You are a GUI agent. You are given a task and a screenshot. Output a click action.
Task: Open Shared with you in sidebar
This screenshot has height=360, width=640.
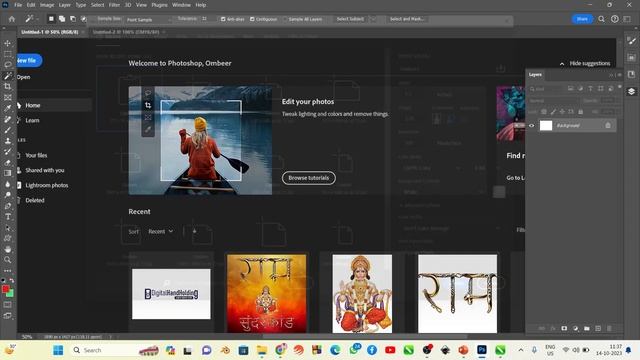[x=45, y=170]
